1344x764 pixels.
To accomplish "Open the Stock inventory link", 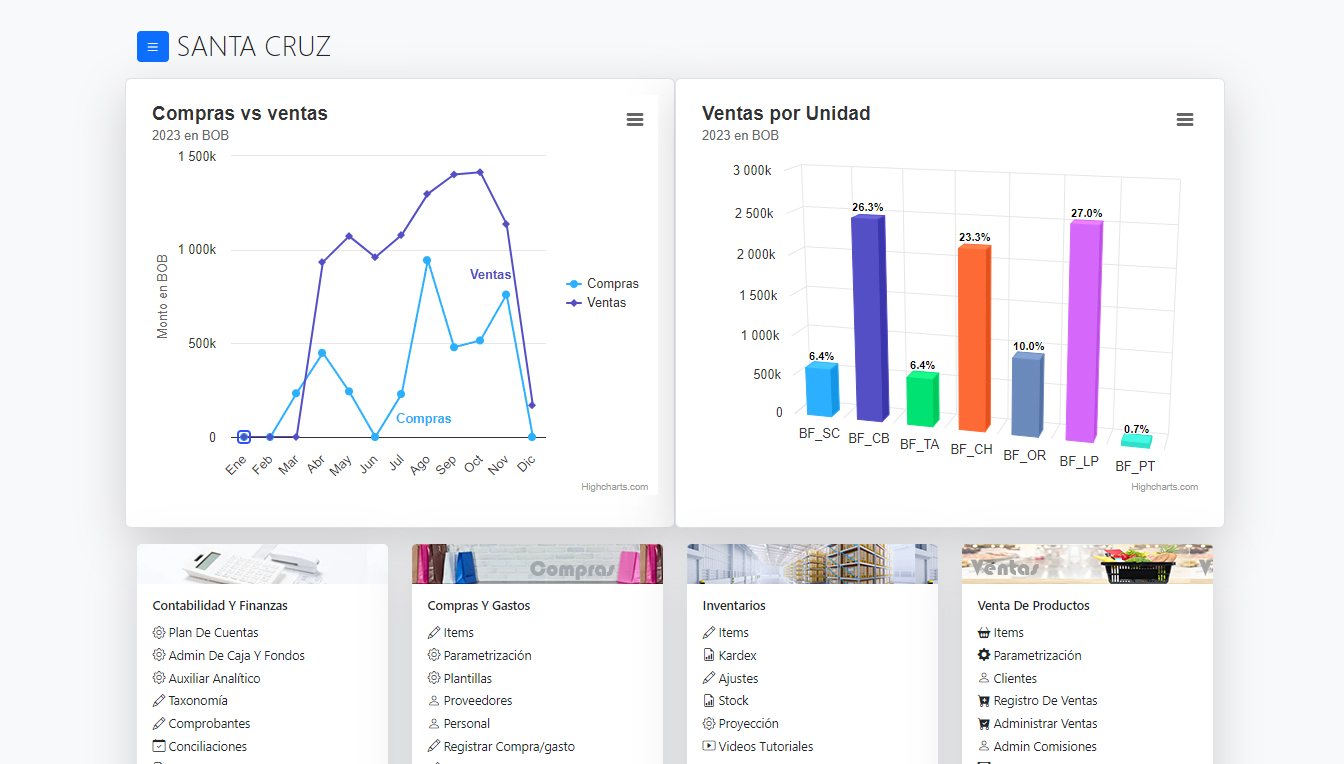I will point(733,701).
